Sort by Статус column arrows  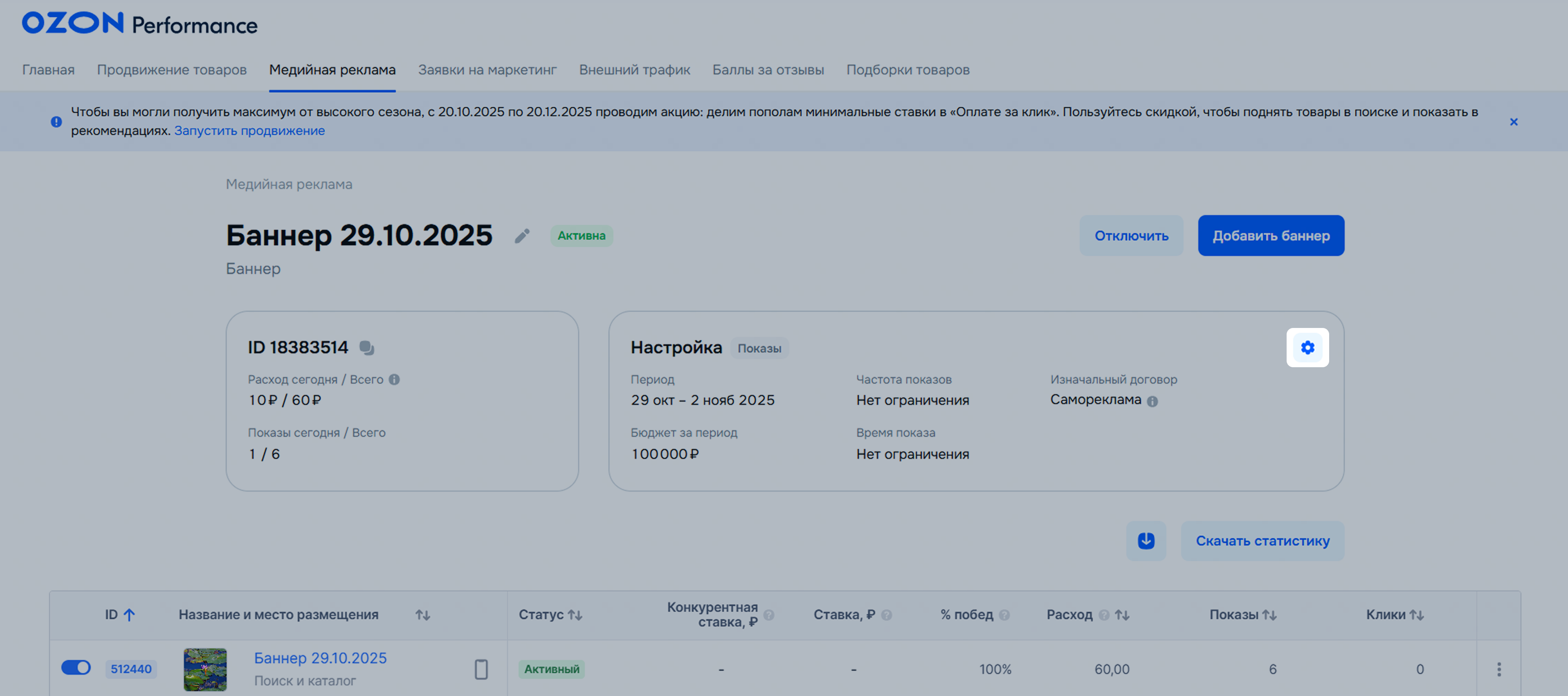tap(575, 615)
